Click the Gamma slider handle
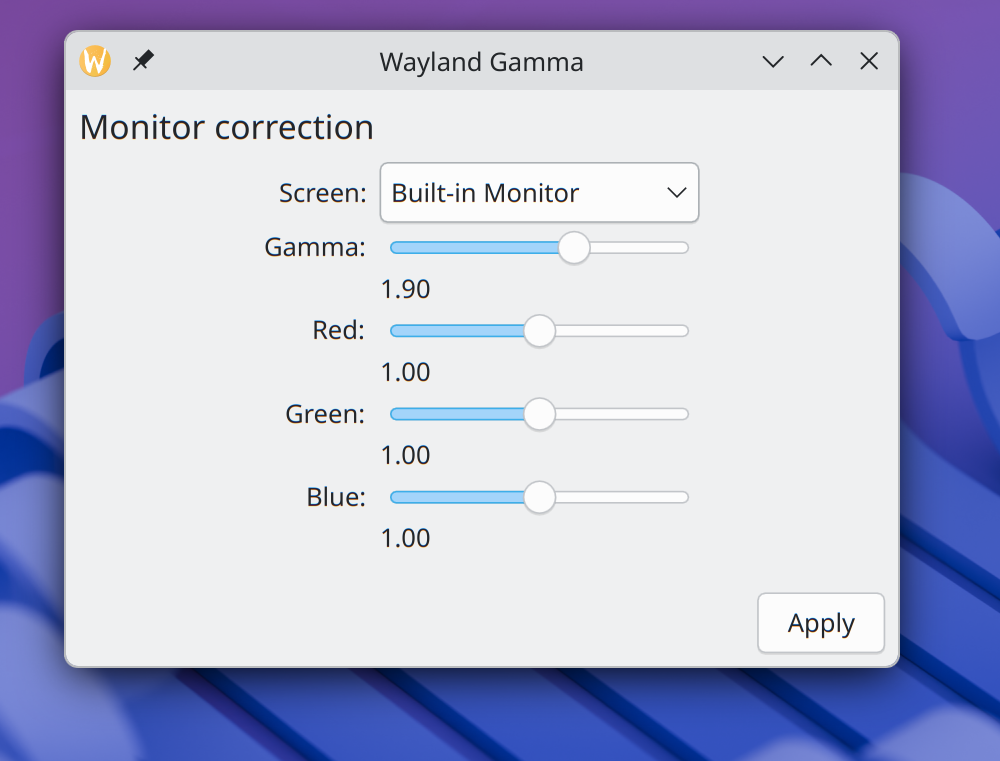Screen dimensions: 1000x761 click(x=574, y=248)
